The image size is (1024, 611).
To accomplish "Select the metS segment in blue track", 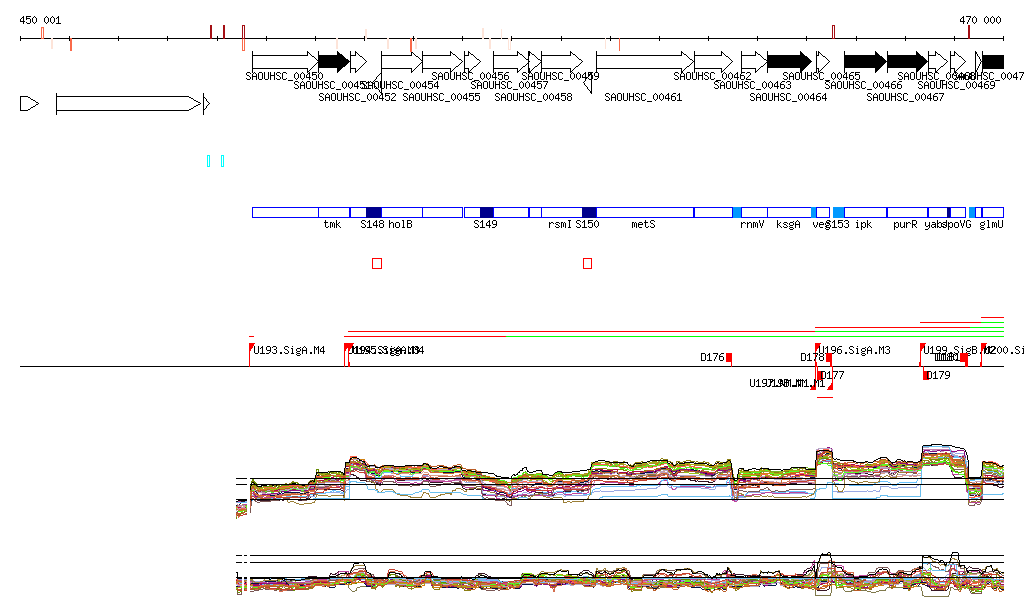I will 645,213.
